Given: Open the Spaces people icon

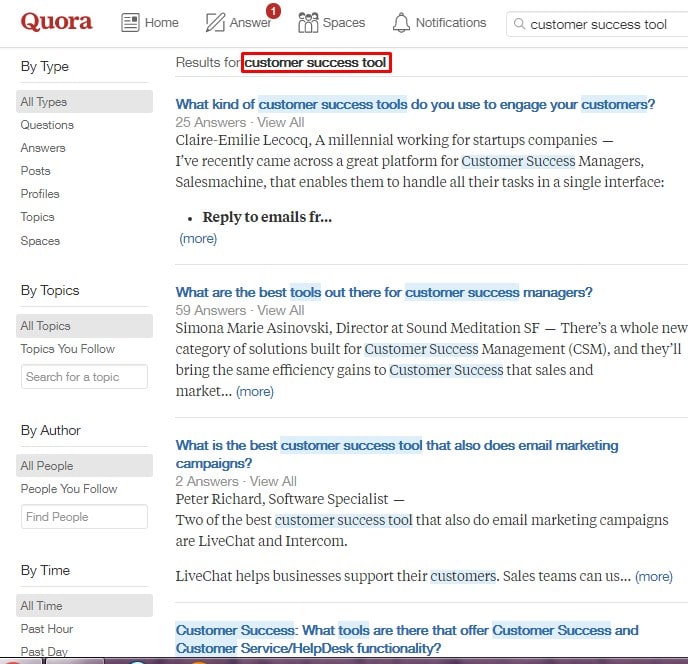Looking at the screenshot, I should (308, 22).
